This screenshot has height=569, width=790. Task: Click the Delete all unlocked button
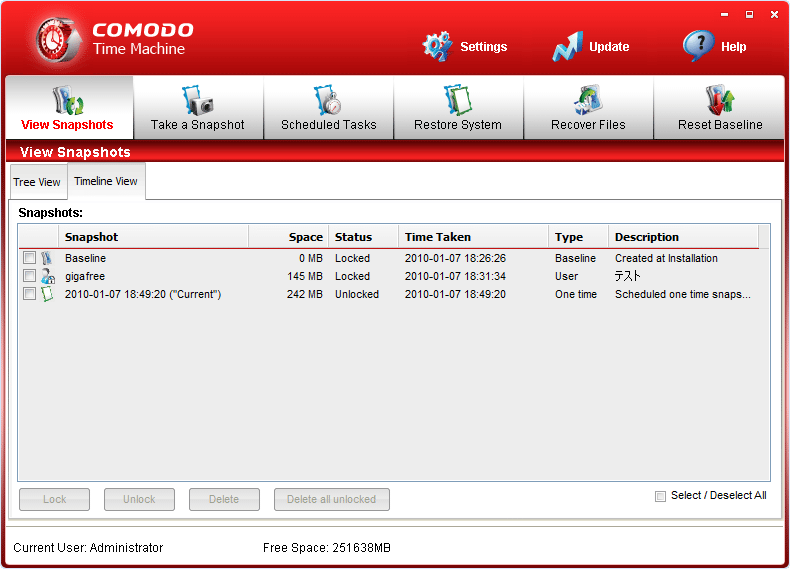[332, 499]
